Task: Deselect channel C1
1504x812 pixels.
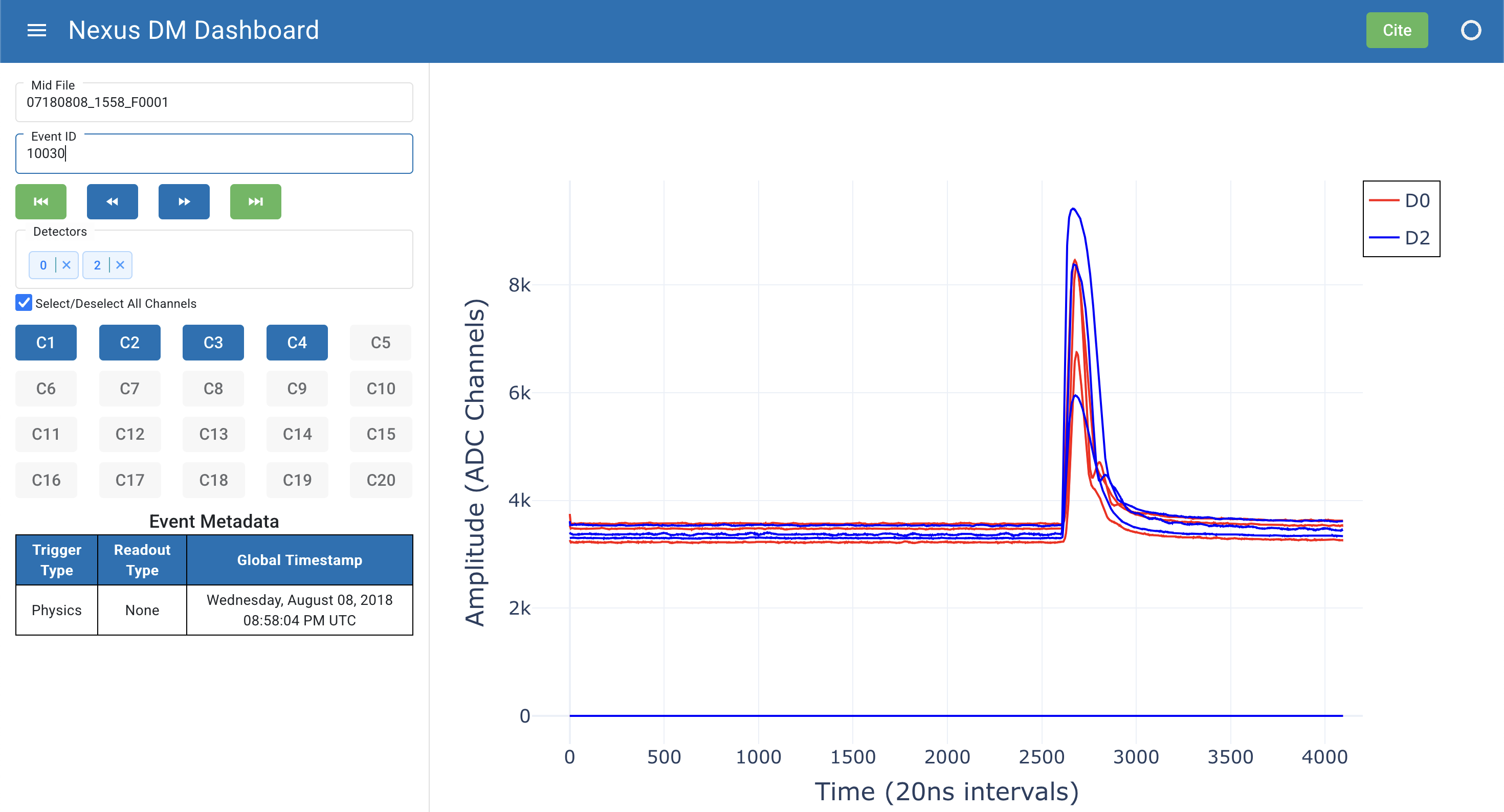Action: [x=46, y=342]
